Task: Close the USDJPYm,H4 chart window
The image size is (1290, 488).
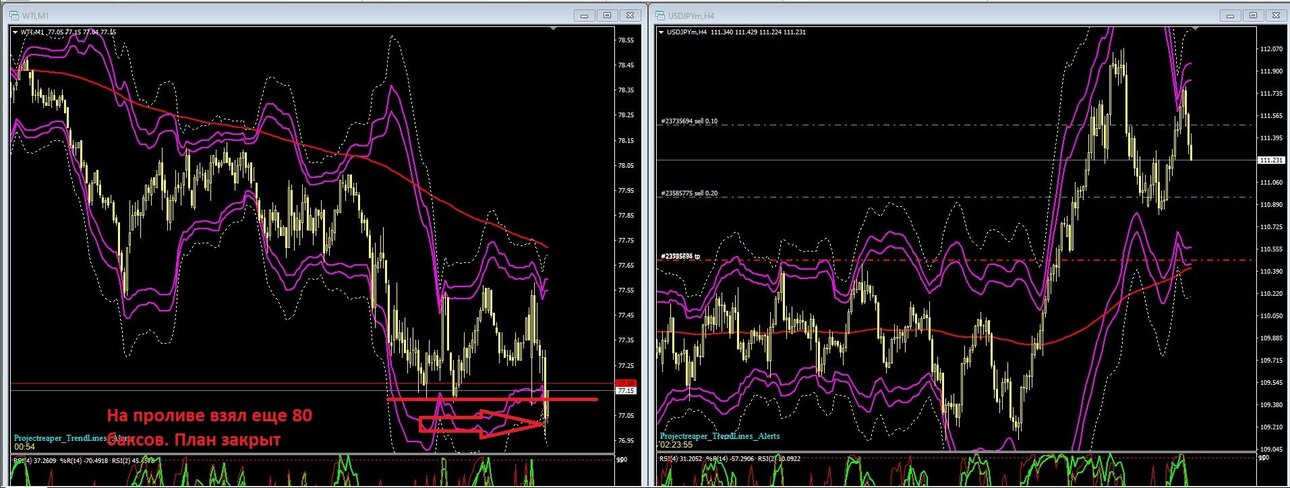Action: point(1274,15)
